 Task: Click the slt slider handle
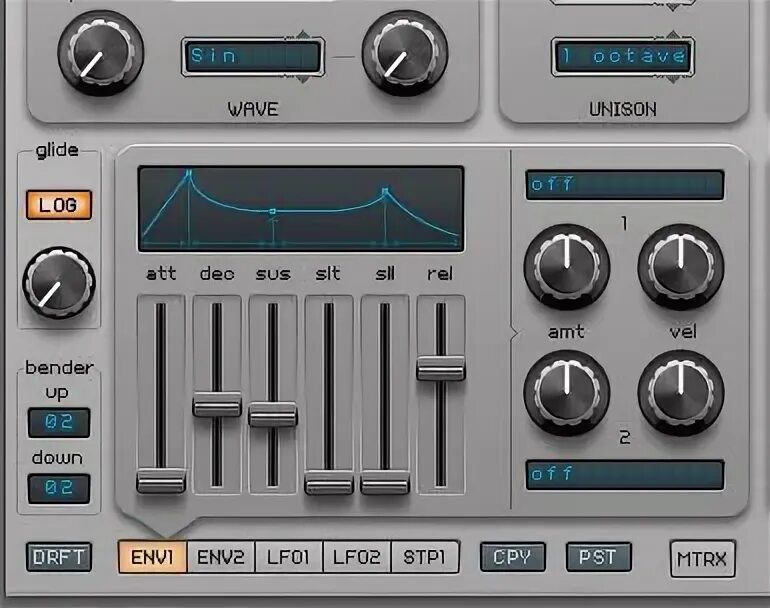pyautogui.click(x=329, y=482)
